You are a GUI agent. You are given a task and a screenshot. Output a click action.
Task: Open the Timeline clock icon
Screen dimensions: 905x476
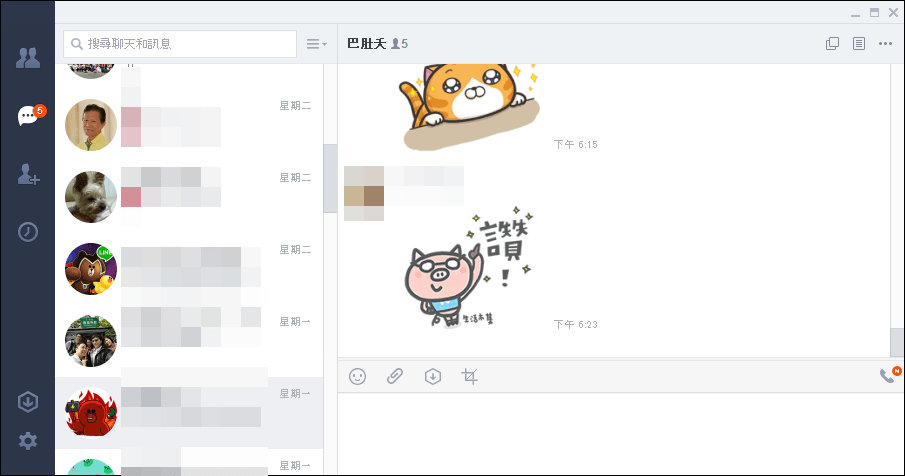pos(28,232)
